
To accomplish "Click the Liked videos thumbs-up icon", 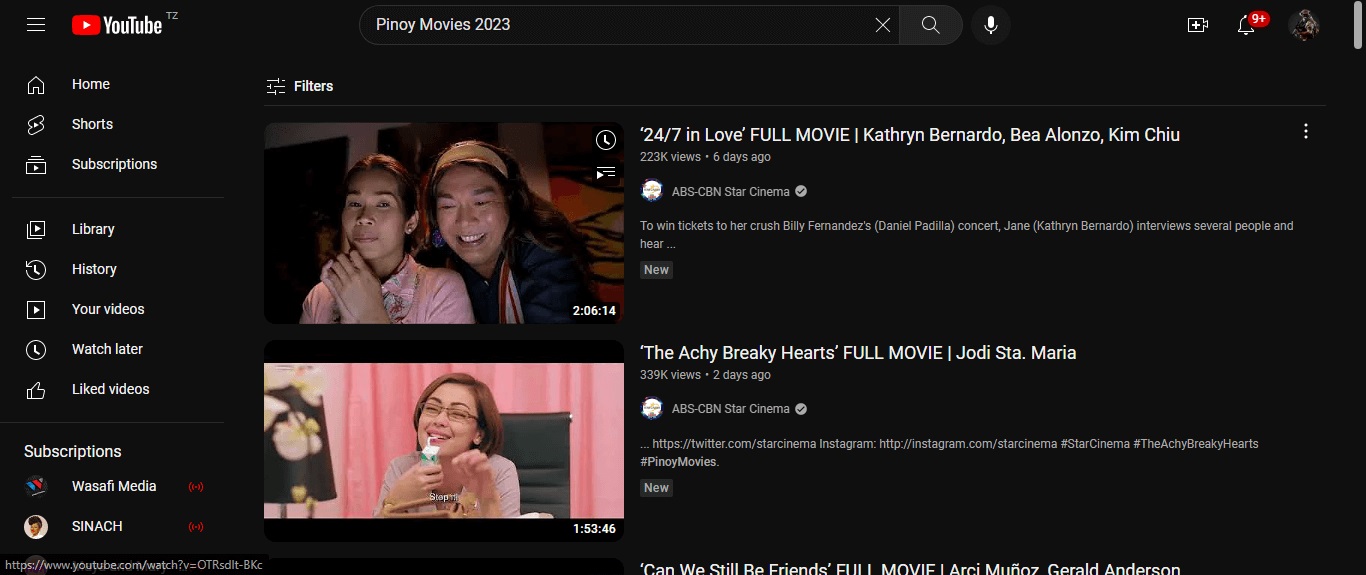I will coord(36,390).
